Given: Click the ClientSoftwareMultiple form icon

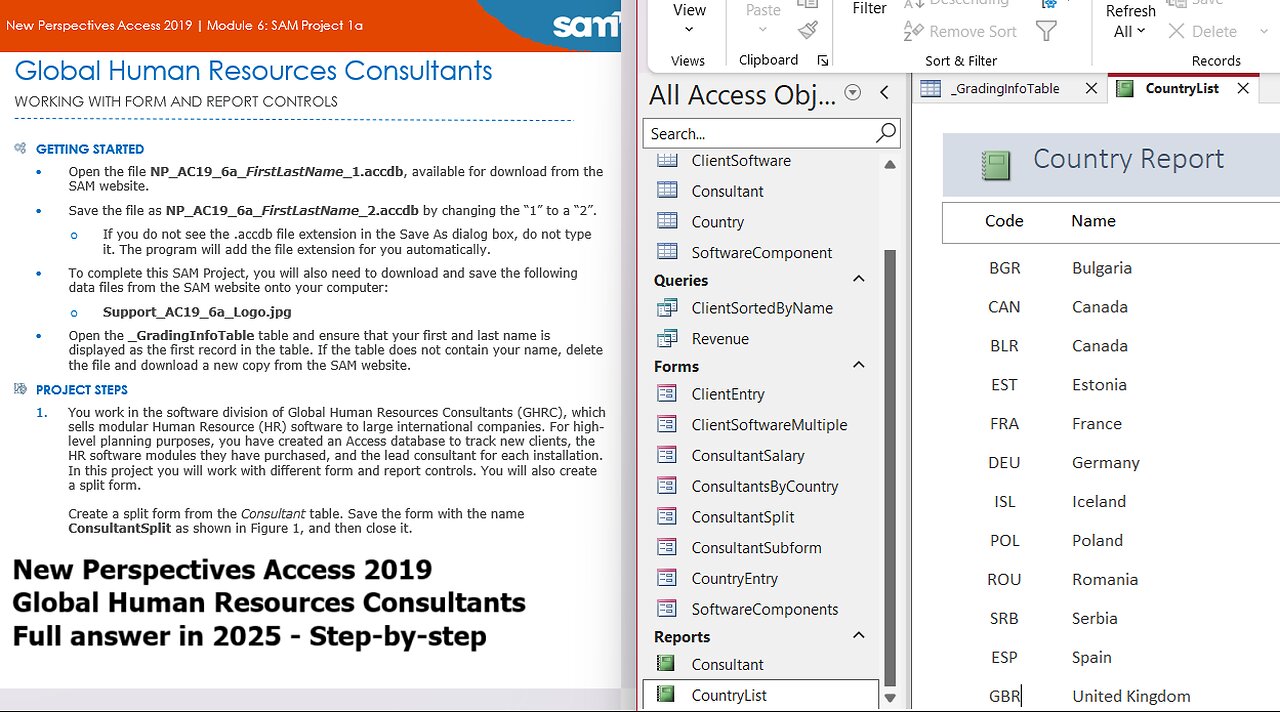Looking at the screenshot, I should tap(667, 424).
